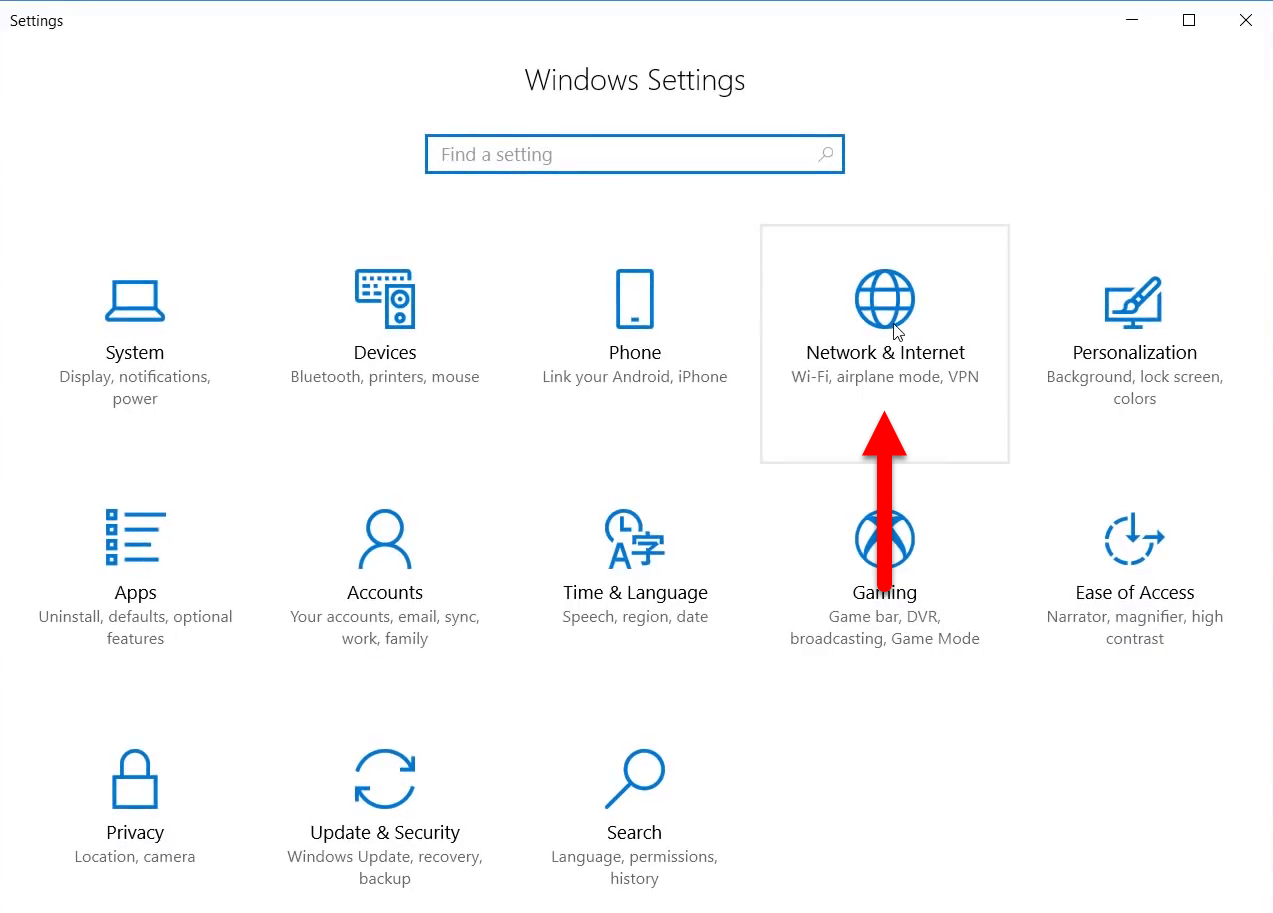Click "Game bar, DVR, broadcasting, Game Mode" text
This screenshot has height=913, width=1273.
tap(885, 628)
